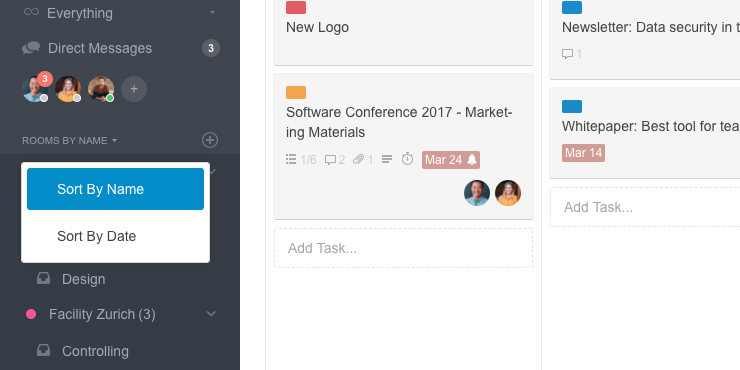Viewport: 740px width, 370px height.
Task: Select Sort By Name option
Action: [x=116, y=189]
